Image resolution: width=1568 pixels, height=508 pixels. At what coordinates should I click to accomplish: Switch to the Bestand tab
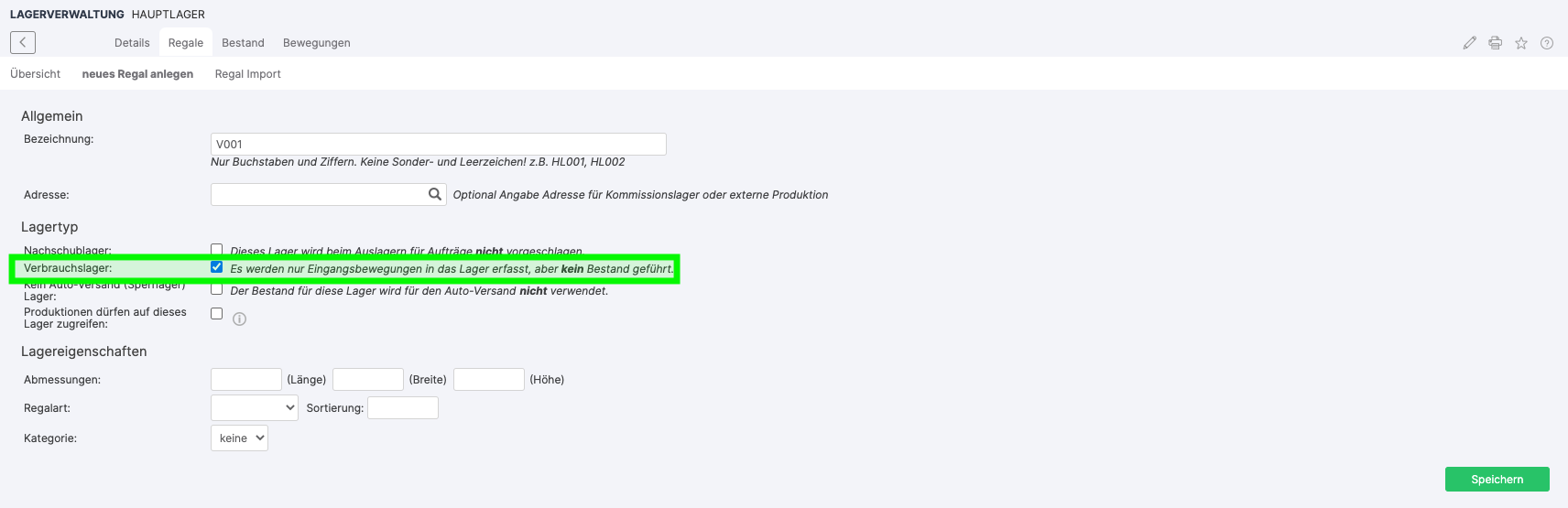tap(243, 43)
